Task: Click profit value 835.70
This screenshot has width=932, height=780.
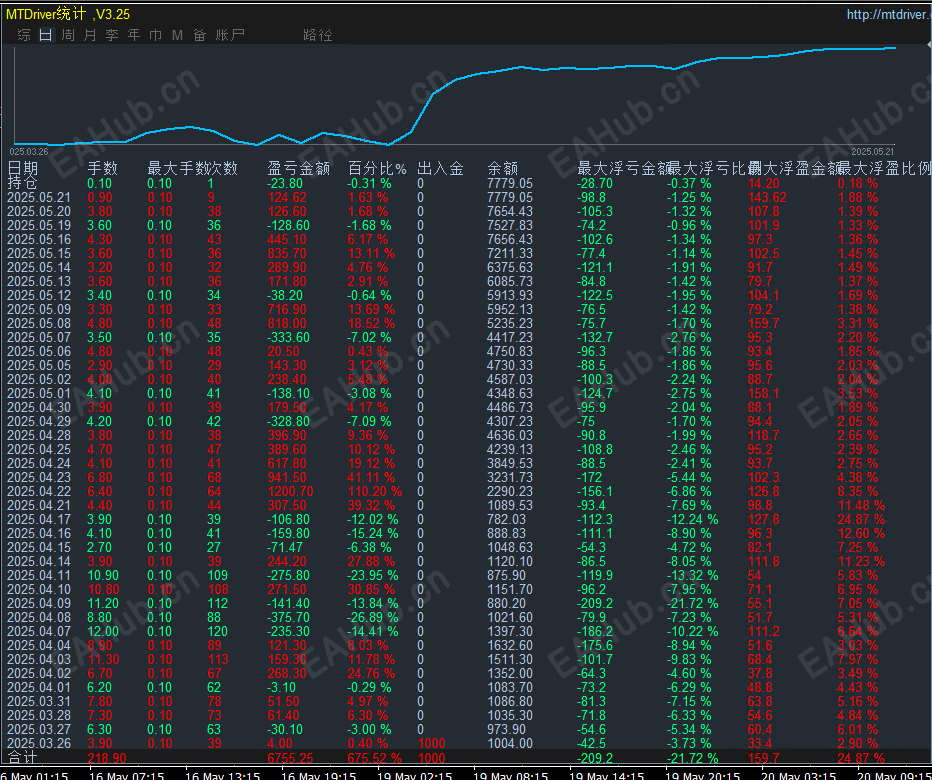Action: pyautogui.click(x=287, y=253)
